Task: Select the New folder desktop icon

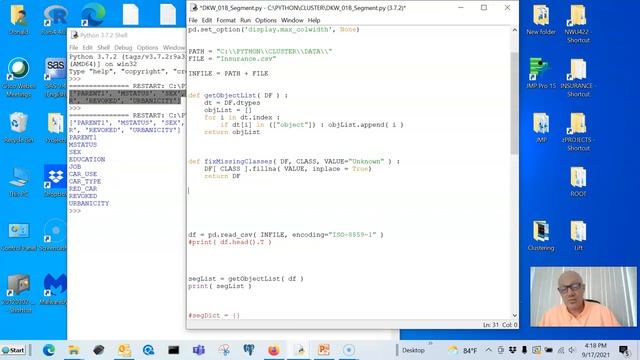Action: click(541, 20)
